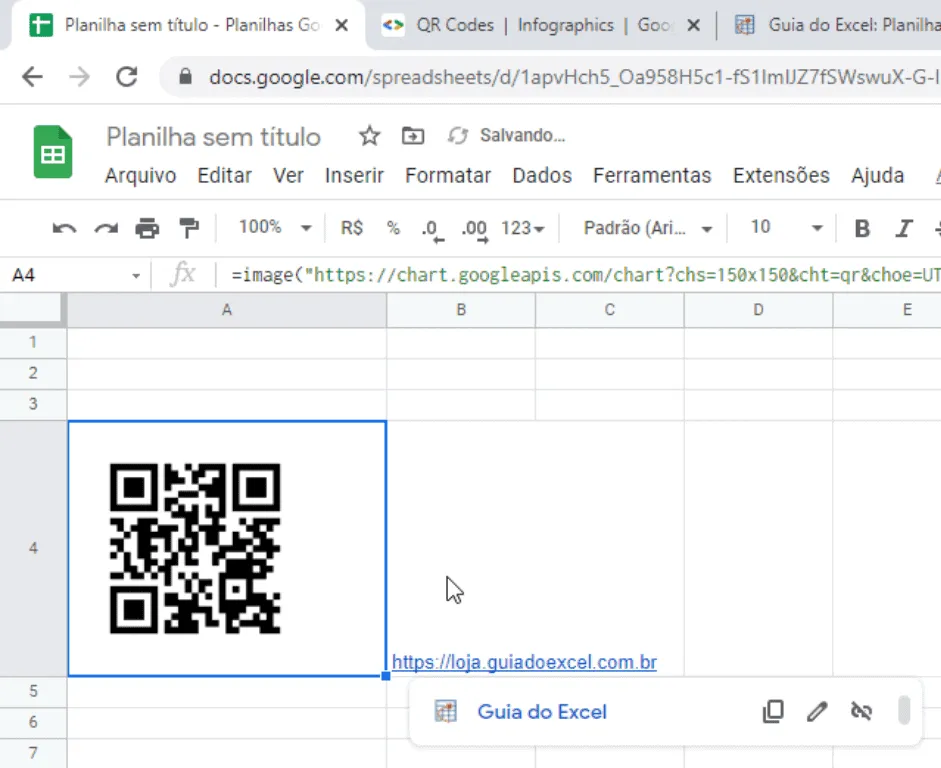Select the paint format roller icon

point(189,229)
